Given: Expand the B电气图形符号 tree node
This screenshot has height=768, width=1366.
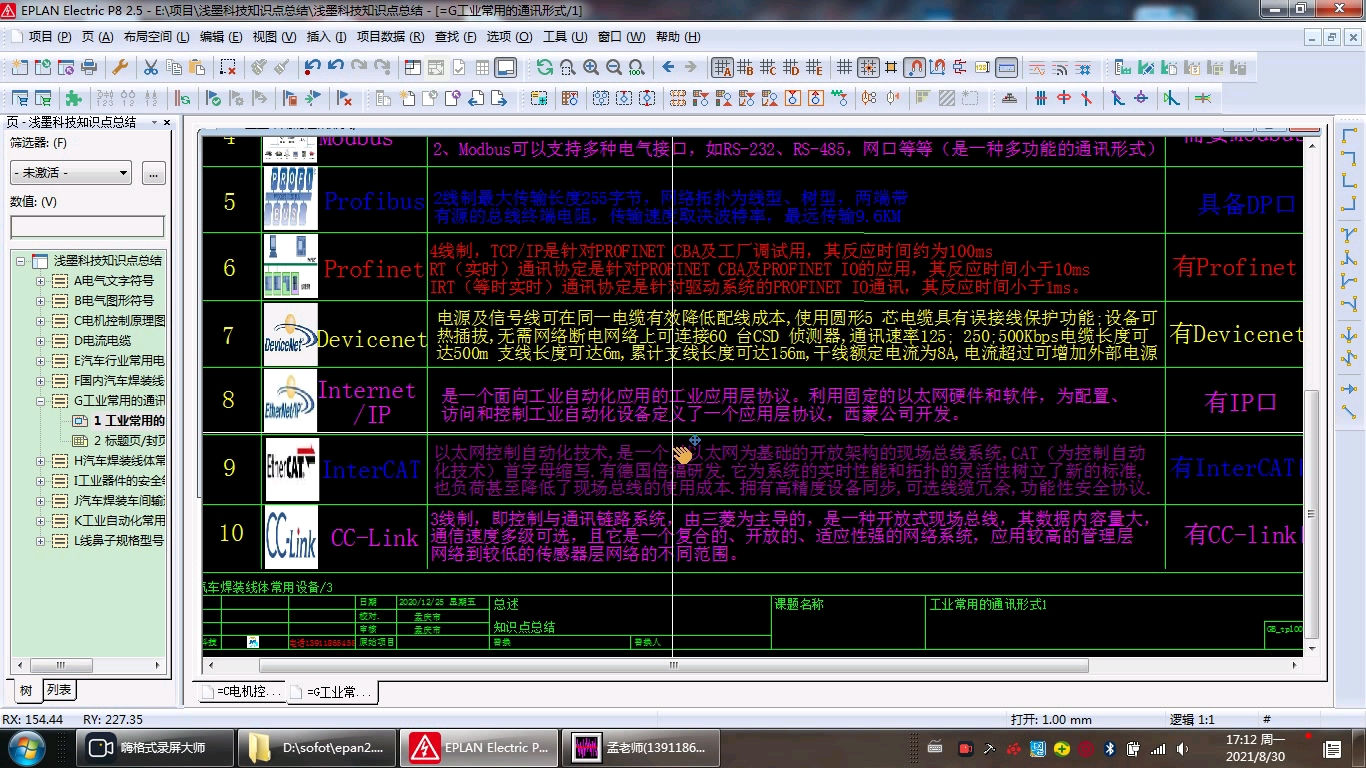Looking at the screenshot, I should (41, 300).
